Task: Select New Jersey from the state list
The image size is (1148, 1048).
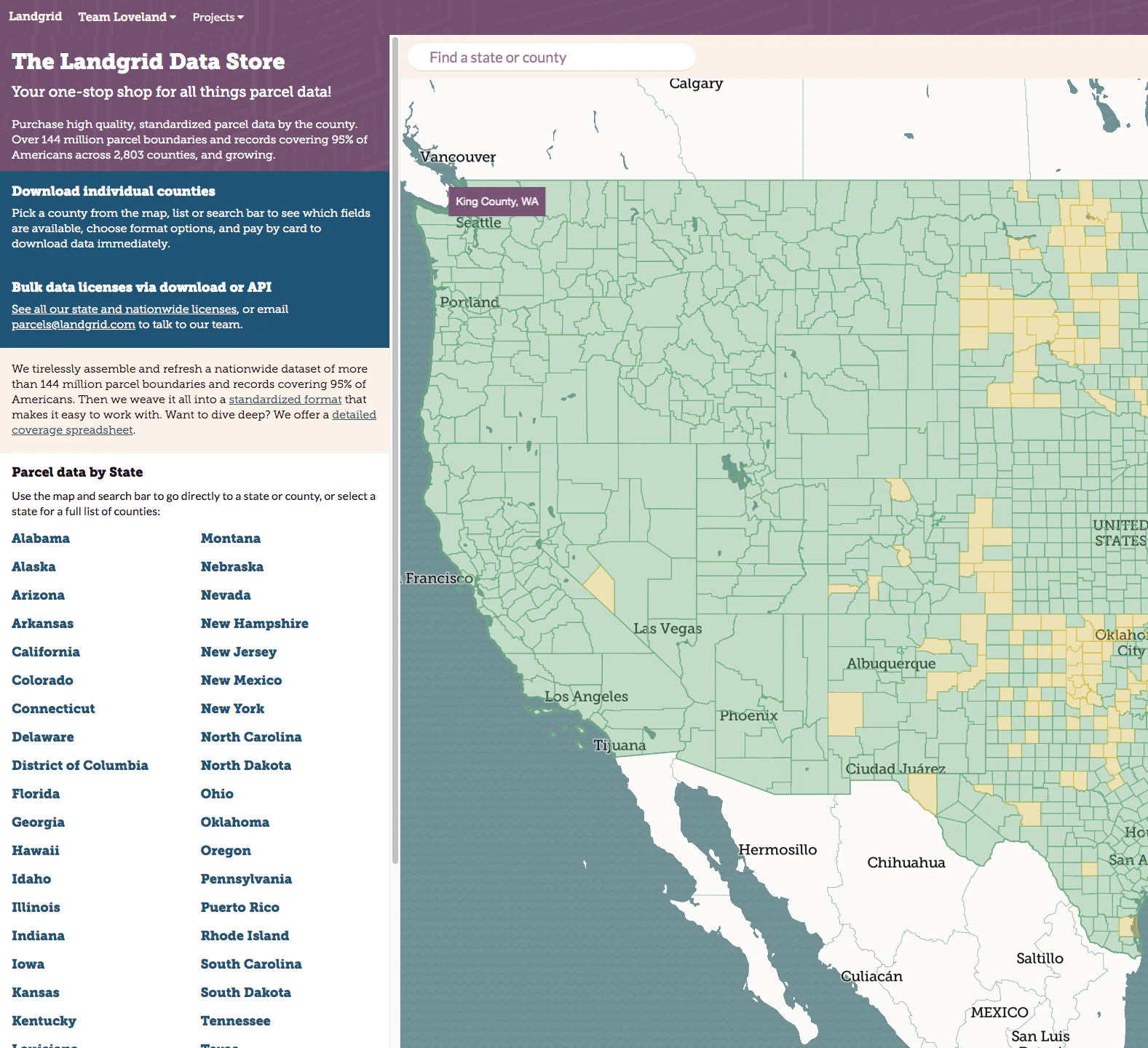Action: pos(239,652)
